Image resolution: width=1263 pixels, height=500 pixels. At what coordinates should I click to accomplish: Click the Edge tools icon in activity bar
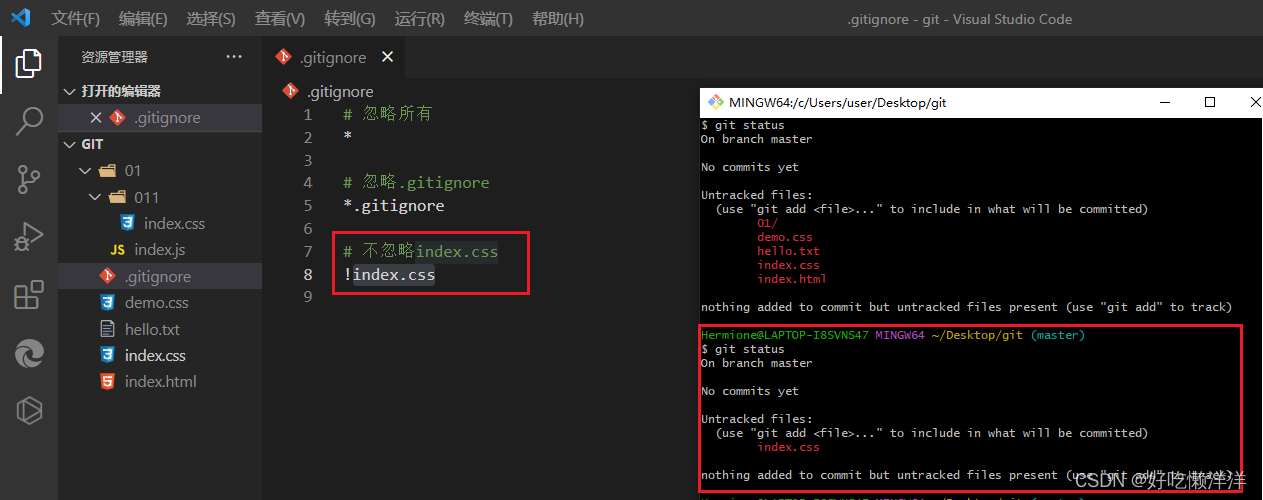click(28, 353)
